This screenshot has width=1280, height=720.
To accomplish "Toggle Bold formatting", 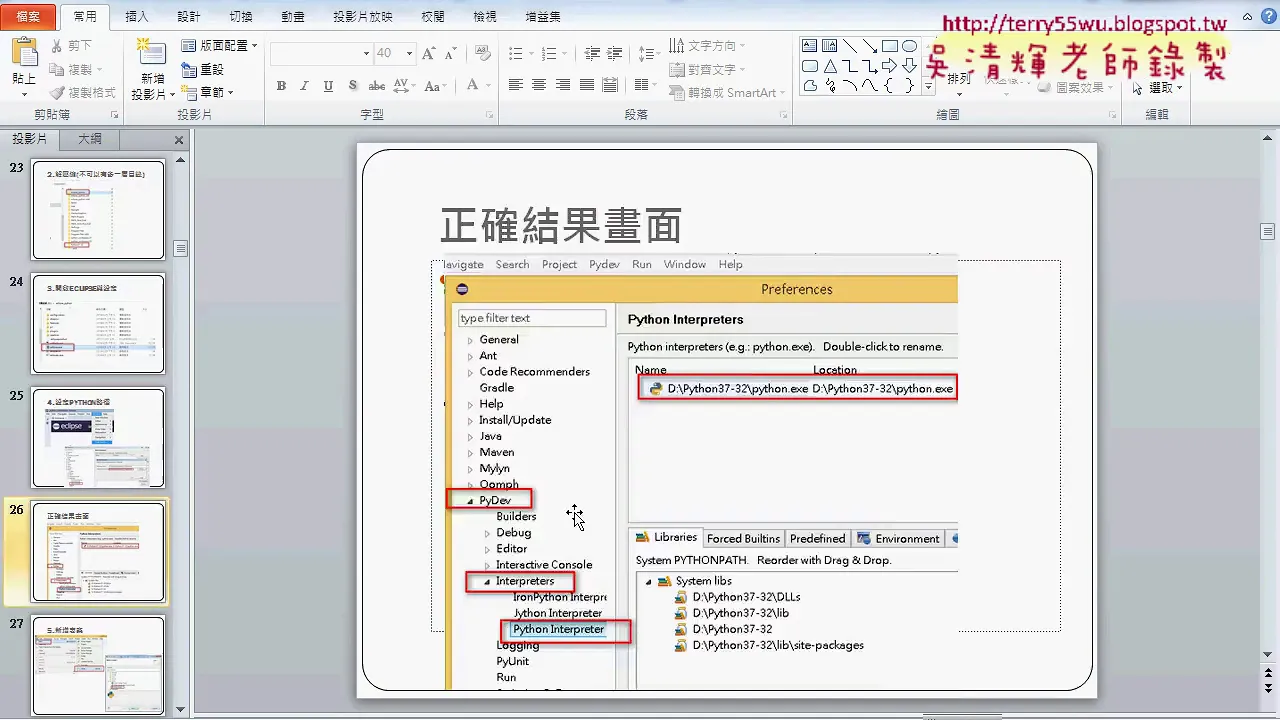I will pos(281,86).
